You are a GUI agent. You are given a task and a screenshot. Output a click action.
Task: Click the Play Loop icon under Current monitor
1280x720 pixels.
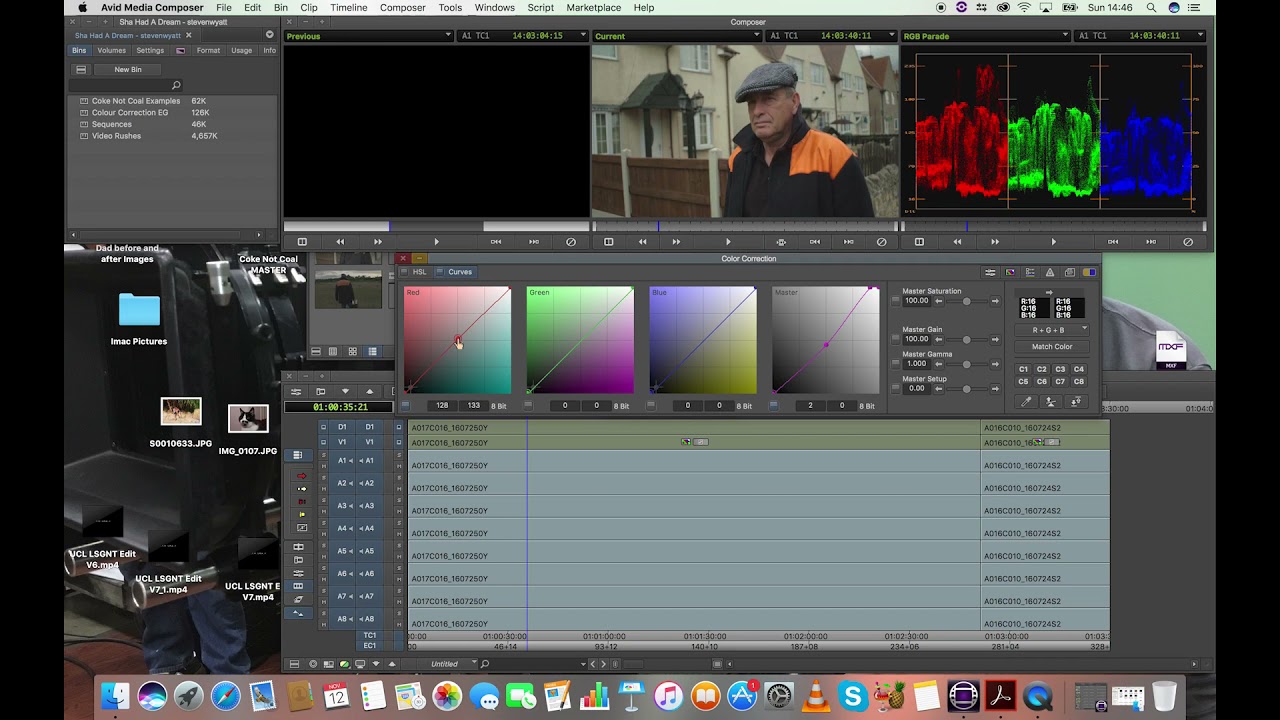781,241
